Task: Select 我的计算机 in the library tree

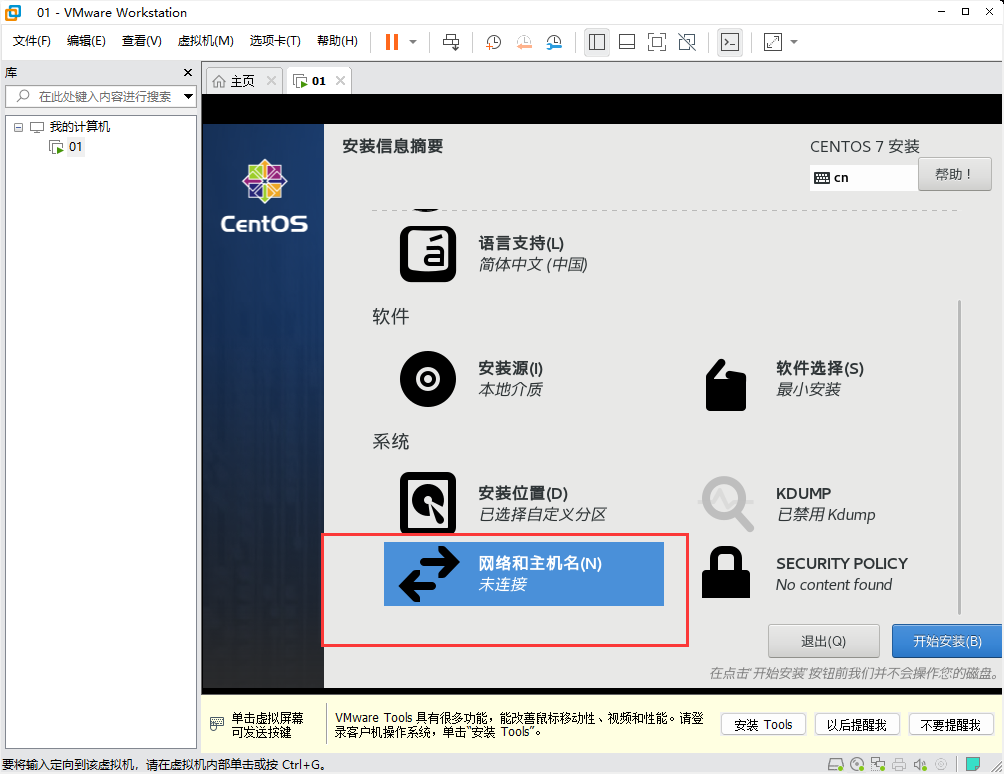Action: (x=79, y=127)
